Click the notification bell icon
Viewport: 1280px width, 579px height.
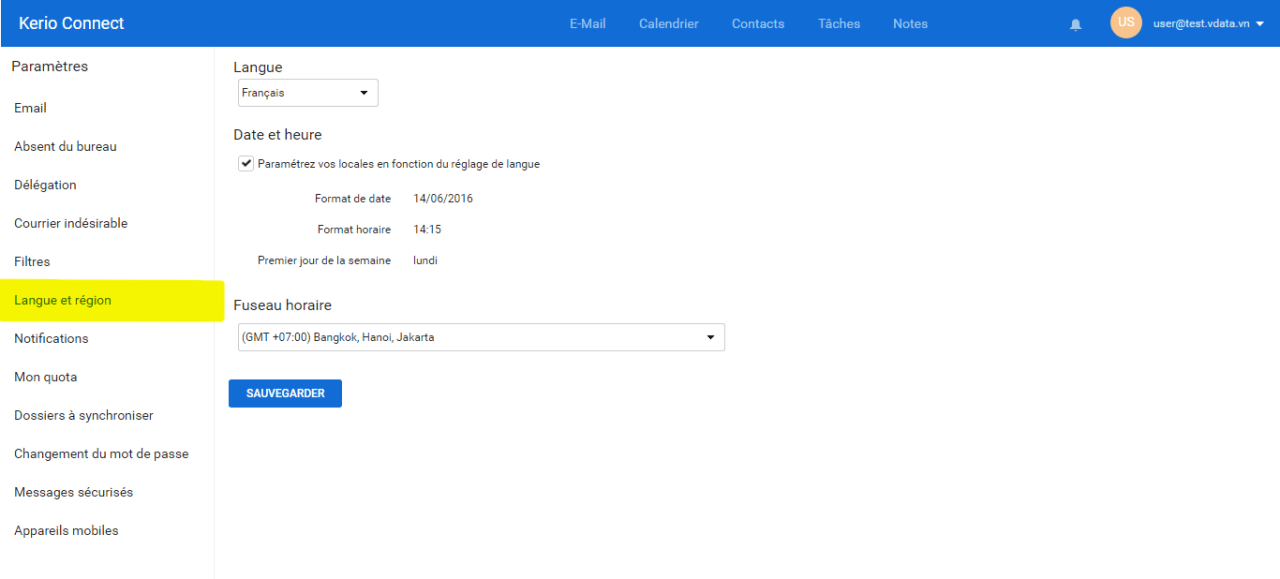click(x=1076, y=24)
